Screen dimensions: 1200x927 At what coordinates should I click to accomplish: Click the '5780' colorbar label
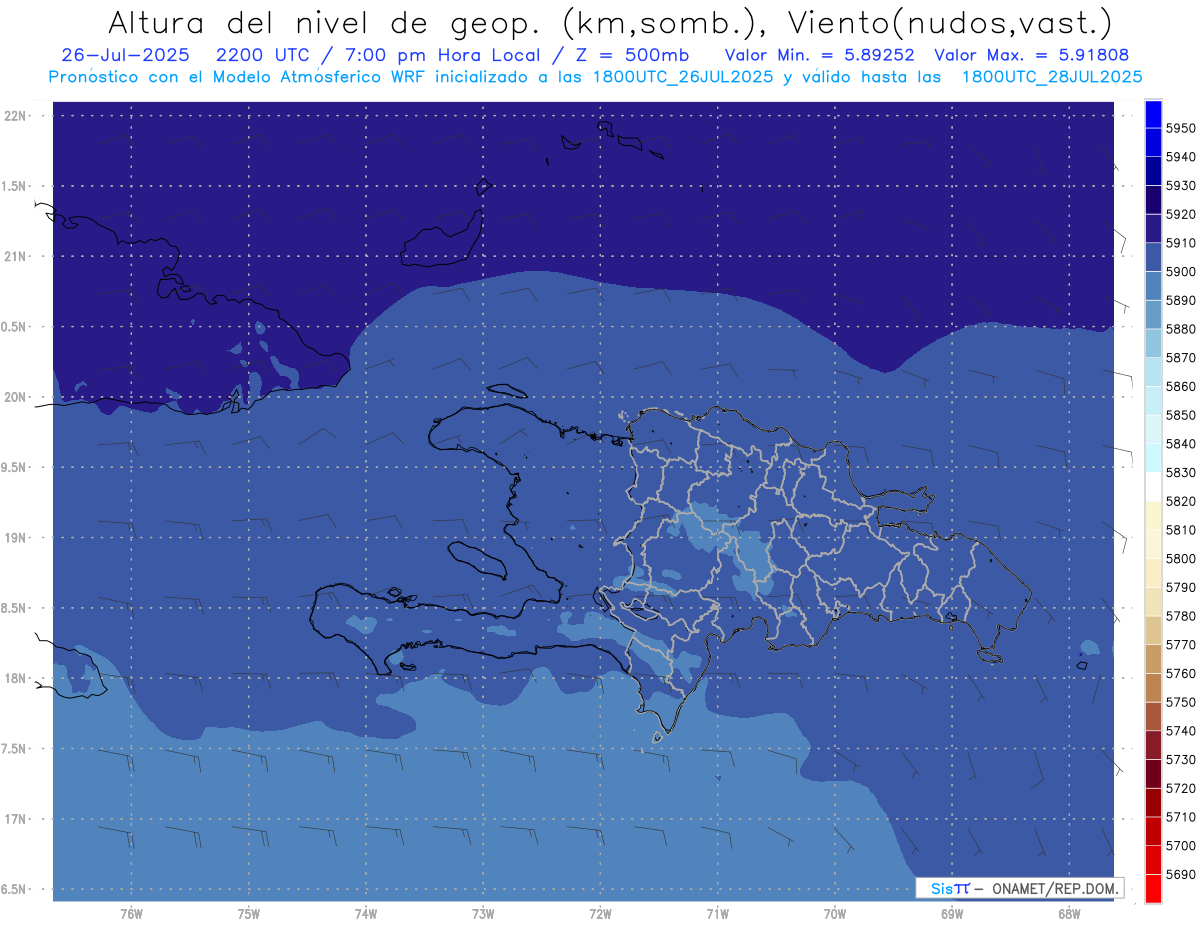tap(1181, 616)
